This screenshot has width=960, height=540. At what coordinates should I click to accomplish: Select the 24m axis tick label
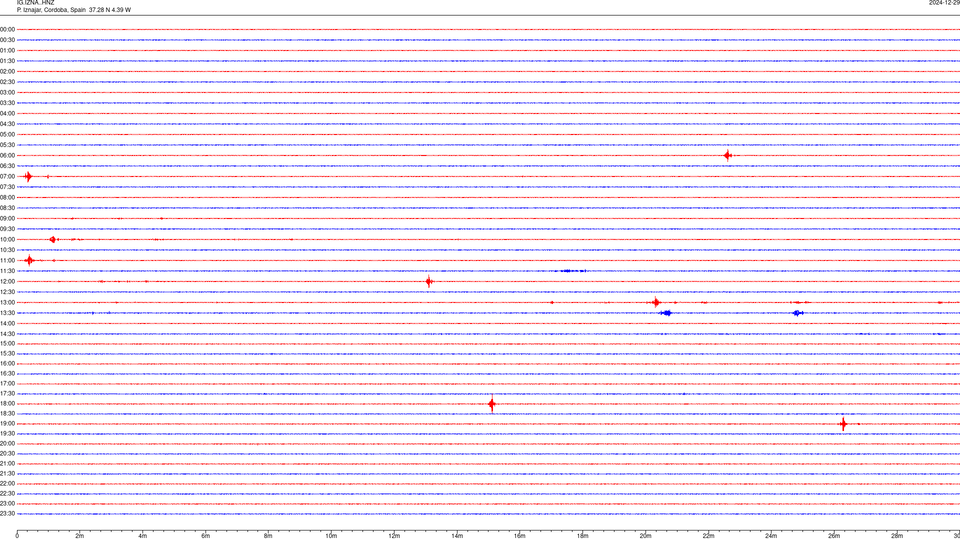pyautogui.click(x=771, y=536)
